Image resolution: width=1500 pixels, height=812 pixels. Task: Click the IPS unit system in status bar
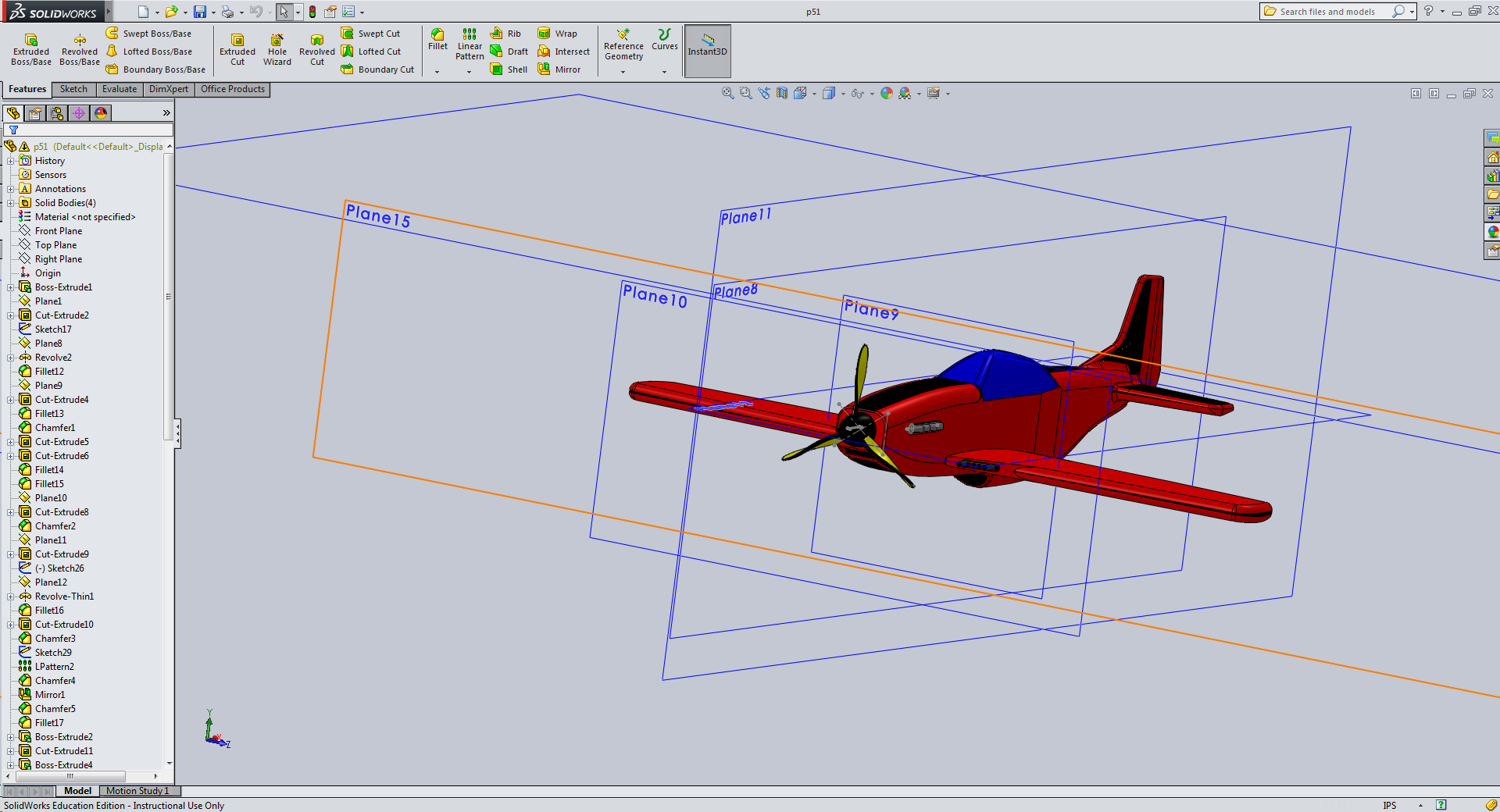coord(1389,806)
